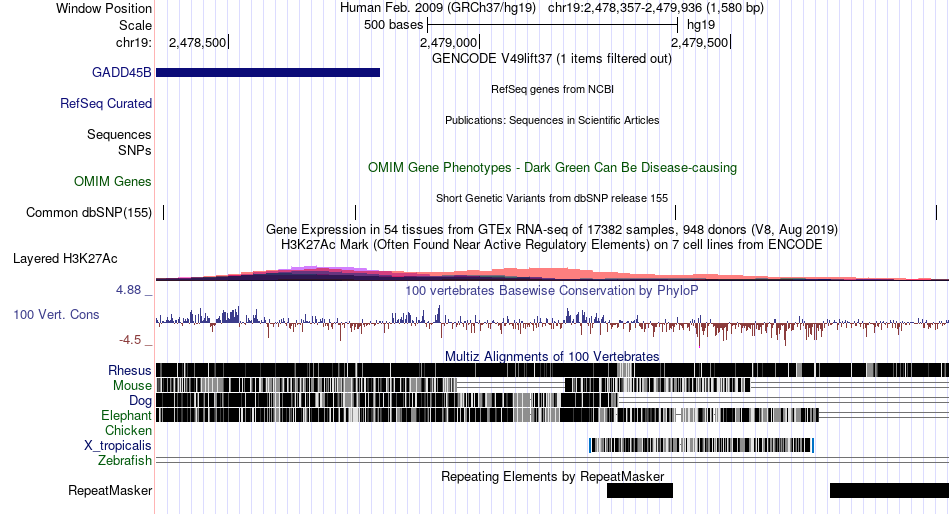Click the SNPs track label

click(x=135, y=150)
